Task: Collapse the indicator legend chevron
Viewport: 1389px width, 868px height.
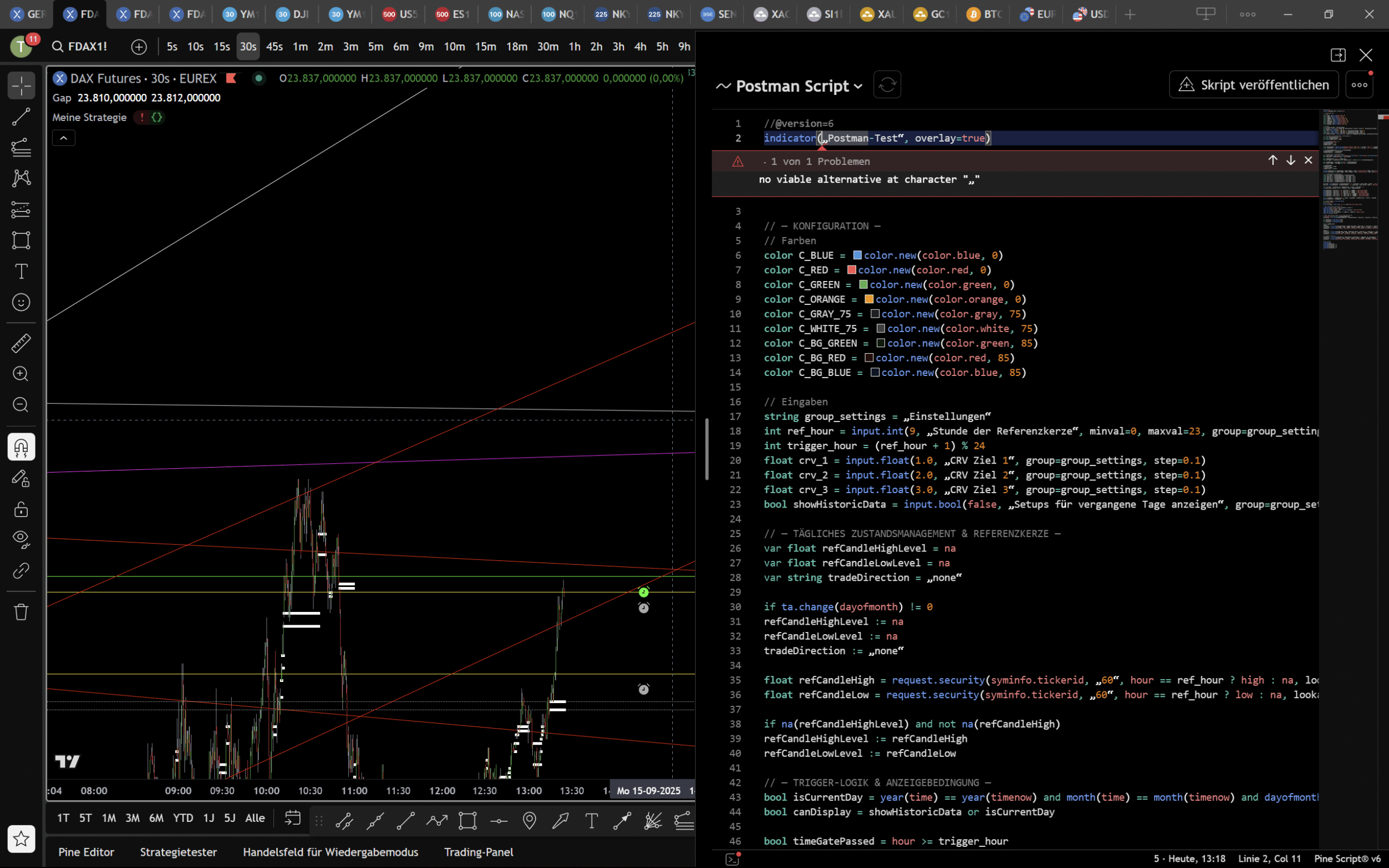Action: click(64, 138)
